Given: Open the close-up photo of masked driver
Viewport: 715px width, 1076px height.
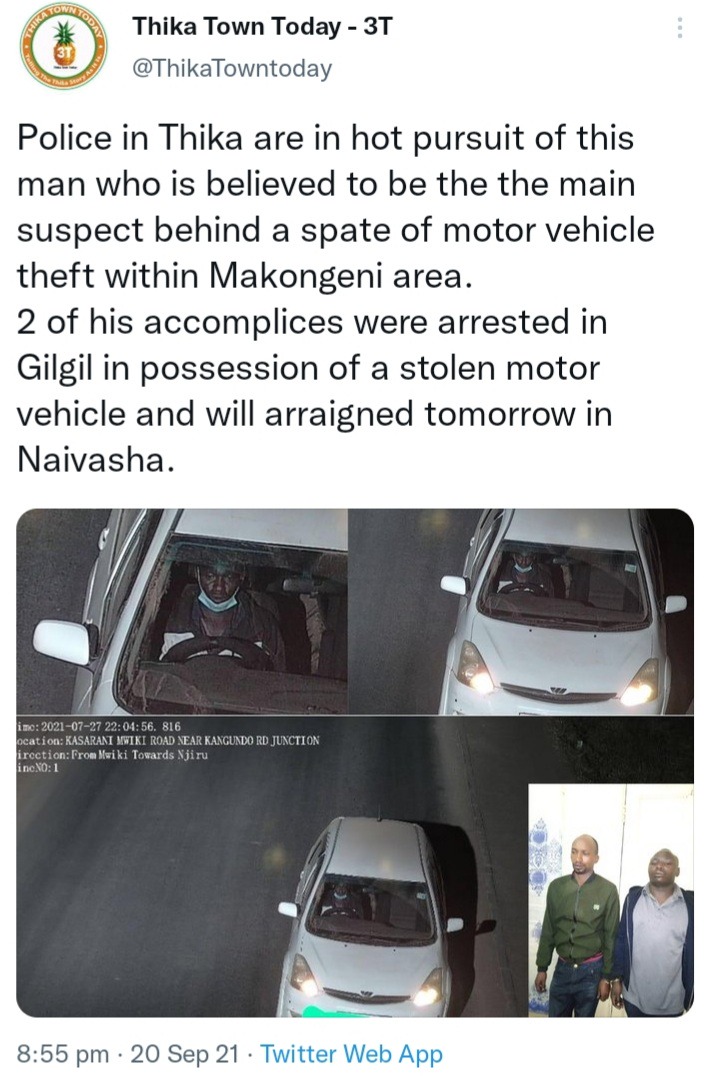Looking at the screenshot, I should pos(181,611).
